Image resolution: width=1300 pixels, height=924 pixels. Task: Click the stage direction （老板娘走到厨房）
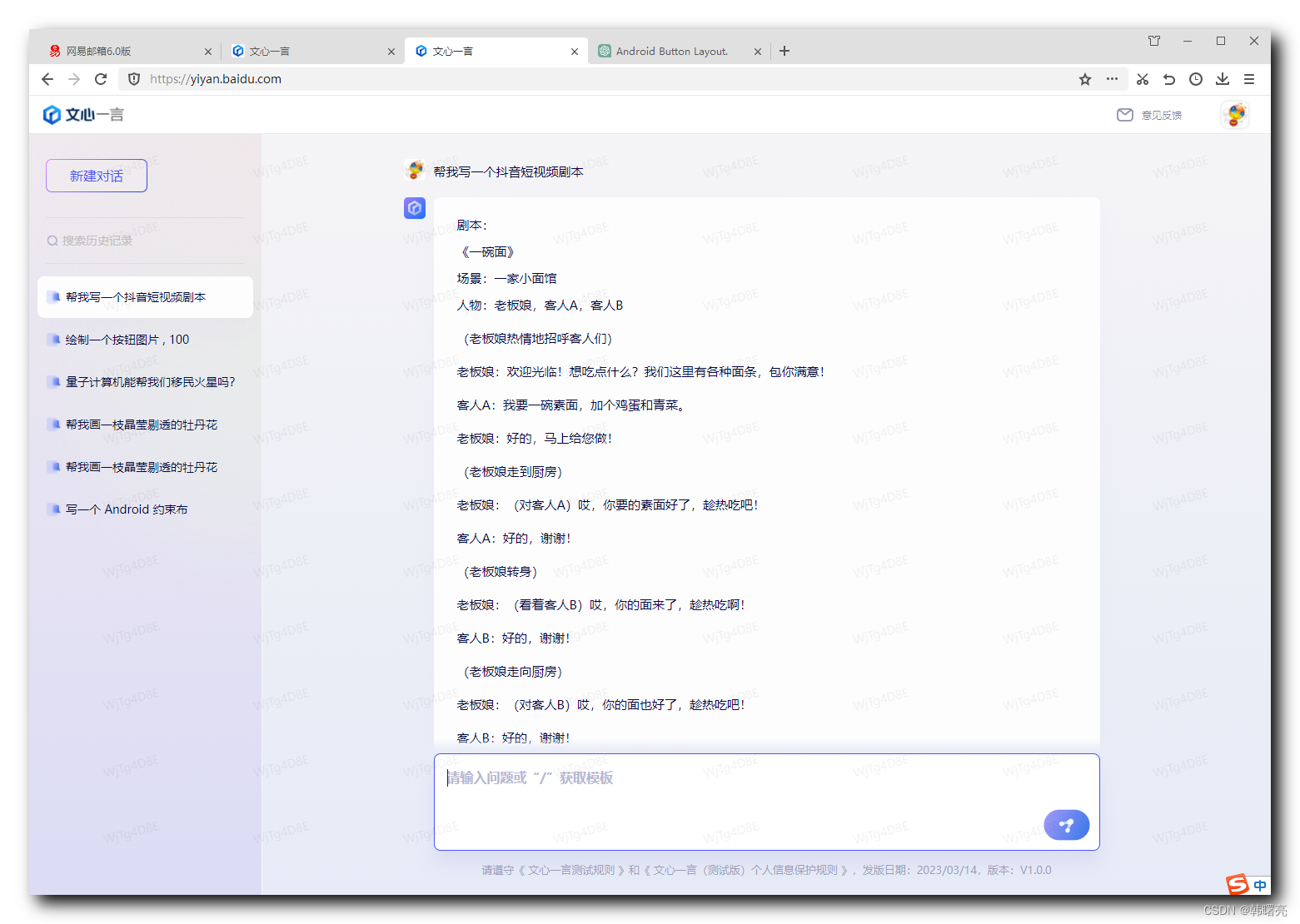[x=512, y=472]
